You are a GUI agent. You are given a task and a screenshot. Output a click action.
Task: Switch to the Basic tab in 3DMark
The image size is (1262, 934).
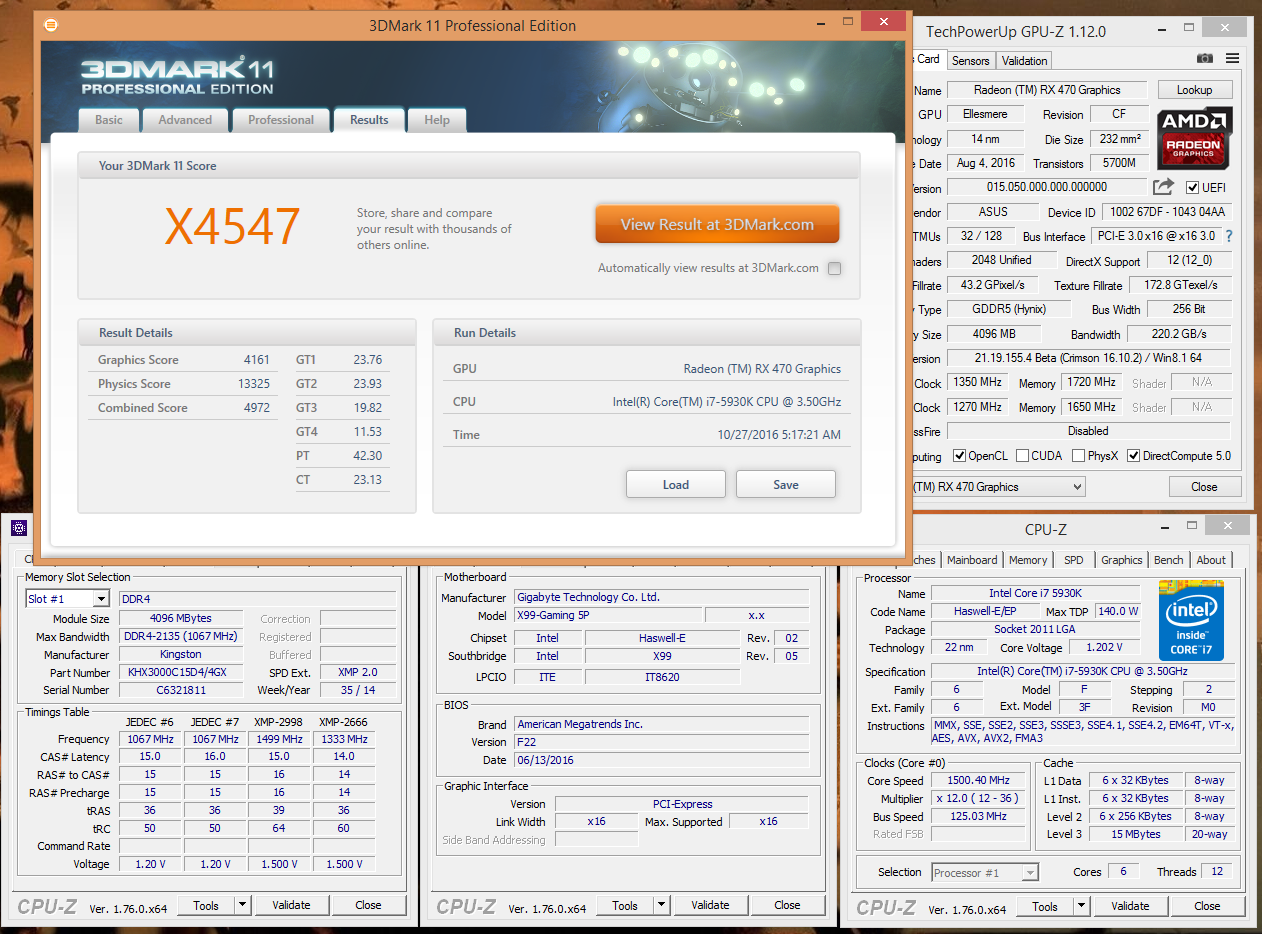(109, 120)
